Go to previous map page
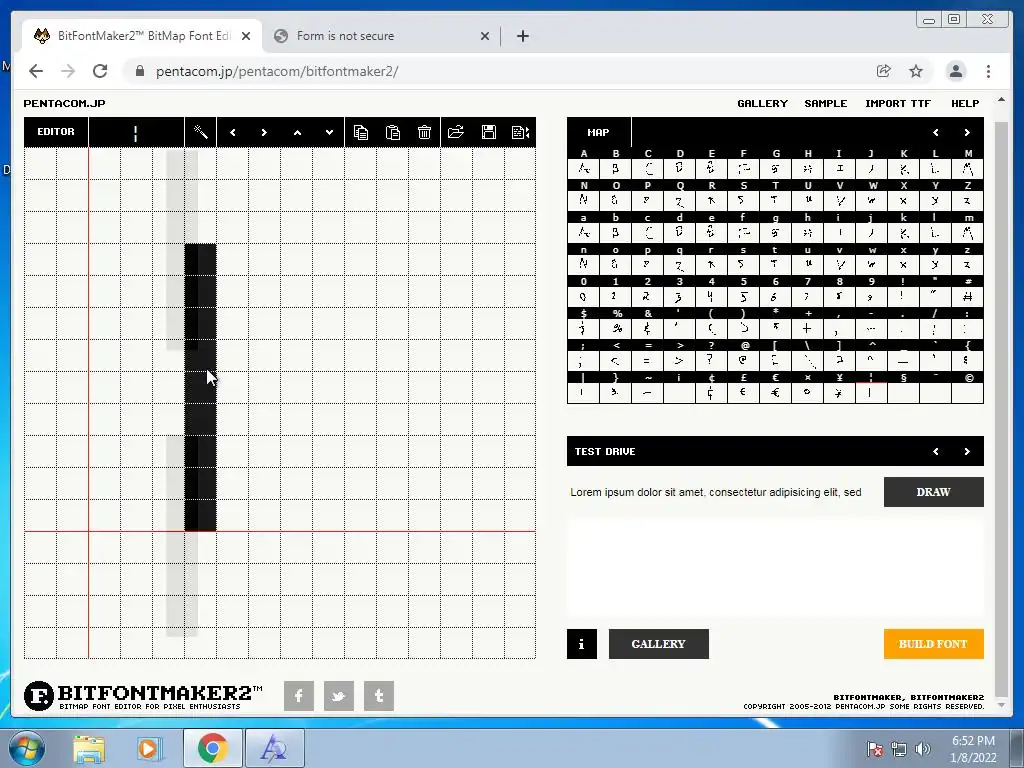 pyautogui.click(x=936, y=133)
